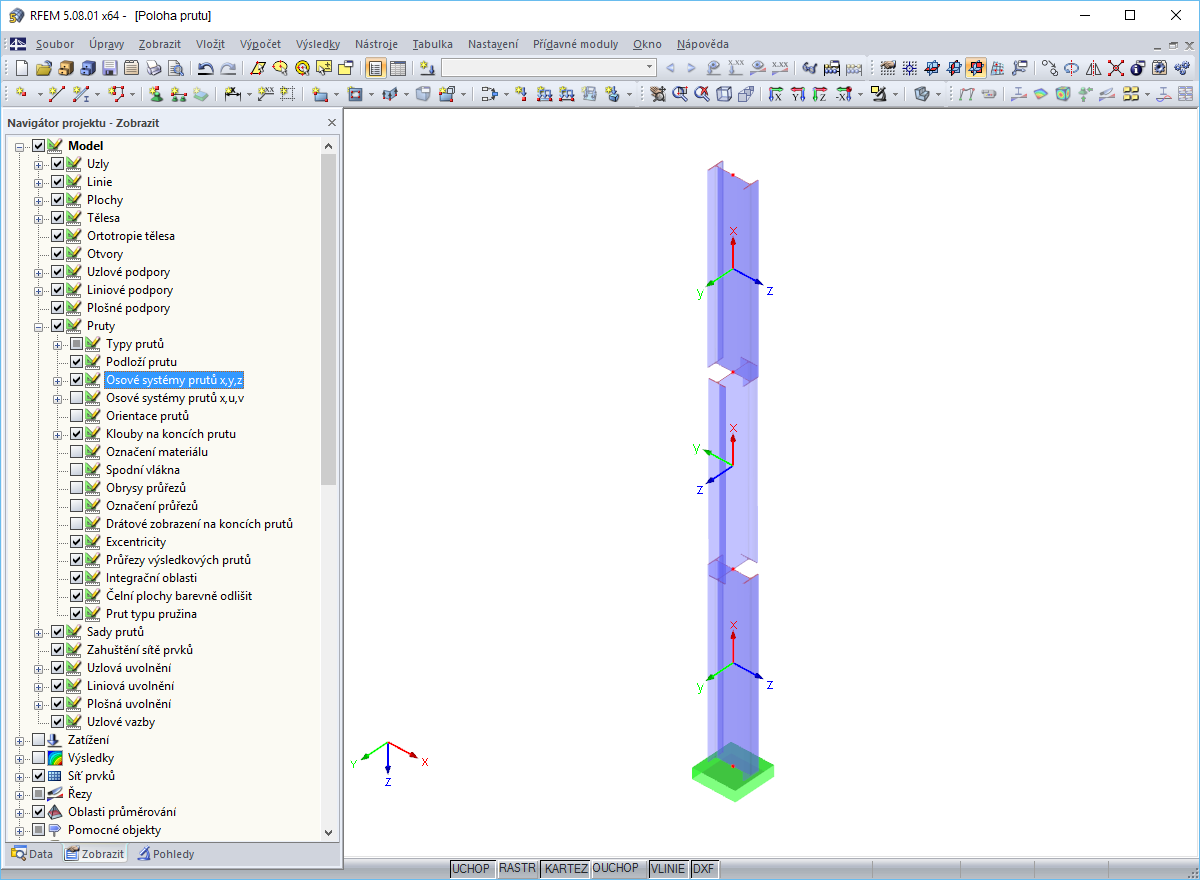The image size is (1200, 880).
Task: Expand the Klouby na koncích prutu node
Action: click(58, 434)
